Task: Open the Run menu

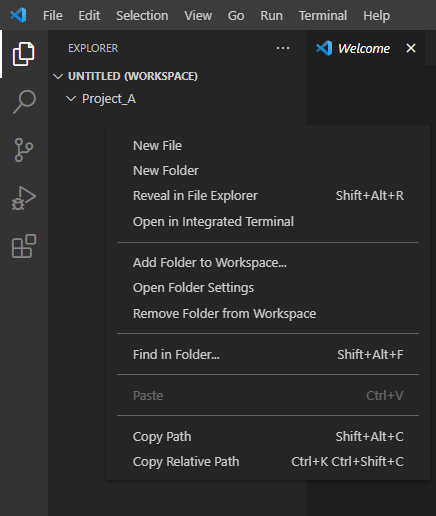Action: [271, 16]
